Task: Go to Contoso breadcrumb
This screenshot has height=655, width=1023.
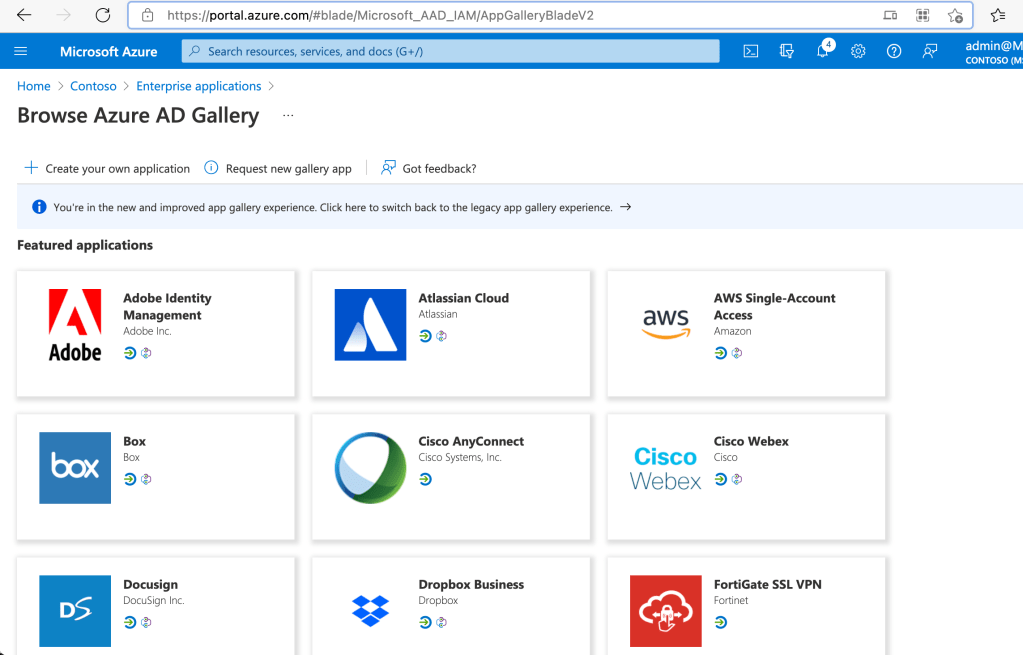Action: (93, 86)
